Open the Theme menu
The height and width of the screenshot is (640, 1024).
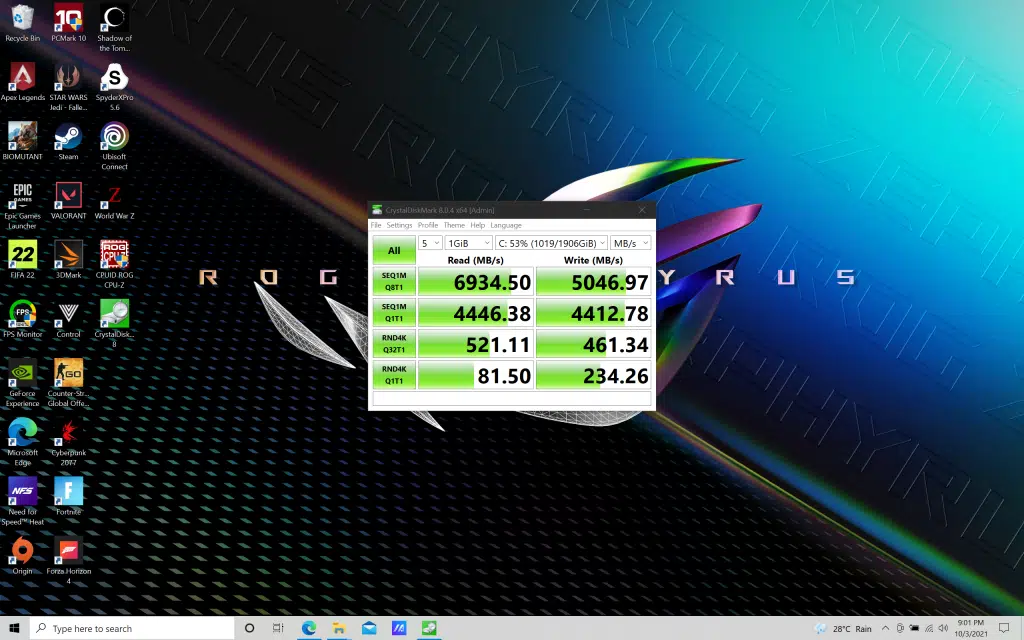pos(455,225)
